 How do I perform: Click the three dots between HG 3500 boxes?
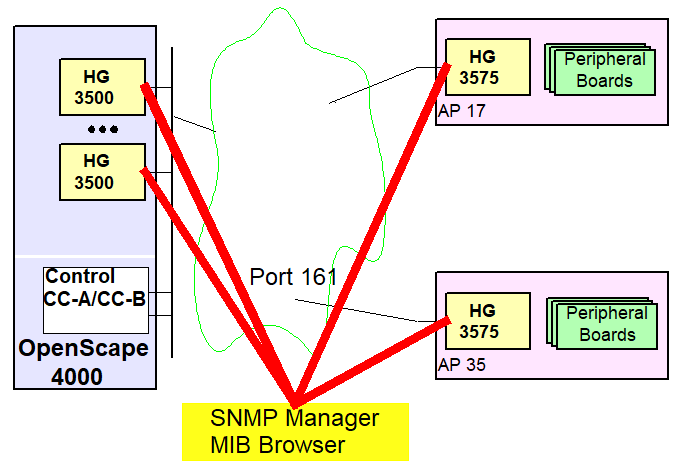tap(103, 129)
